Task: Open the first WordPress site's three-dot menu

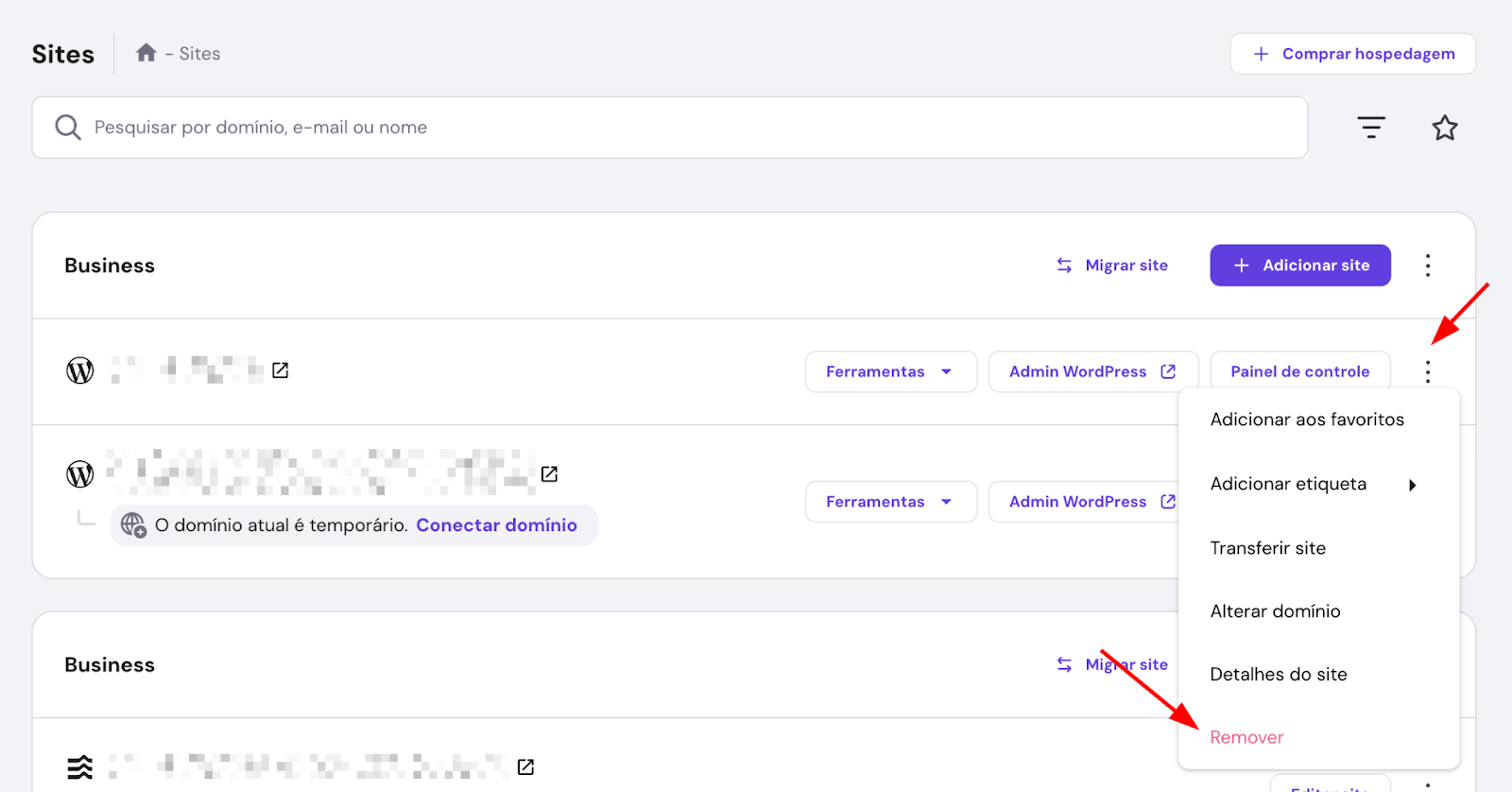Action: pyautogui.click(x=1427, y=371)
